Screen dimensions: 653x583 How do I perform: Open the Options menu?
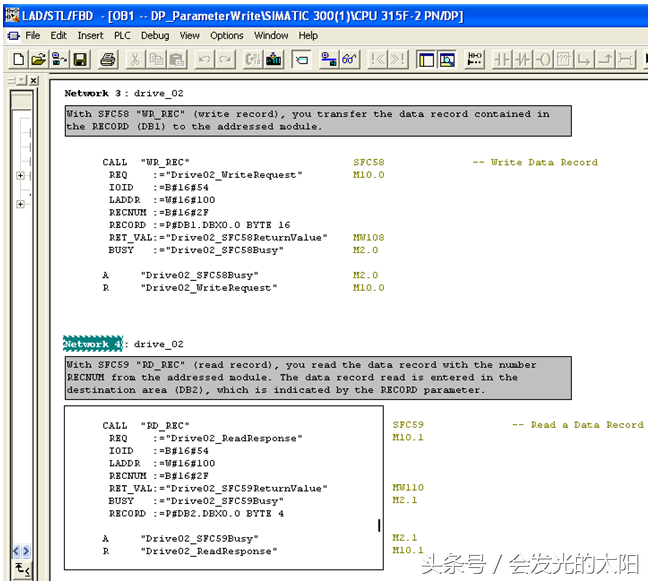coord(226,35)
